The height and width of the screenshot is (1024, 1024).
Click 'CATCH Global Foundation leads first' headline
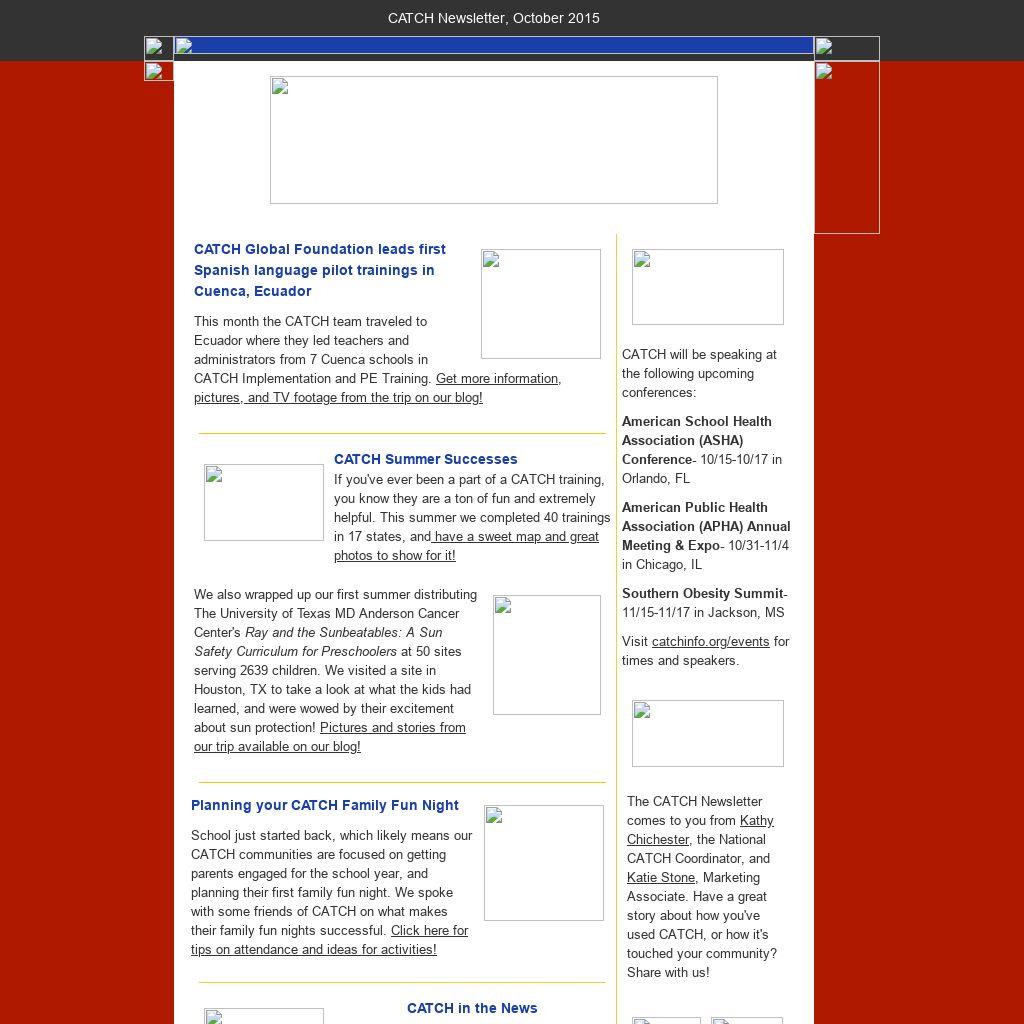pos(319,249)
